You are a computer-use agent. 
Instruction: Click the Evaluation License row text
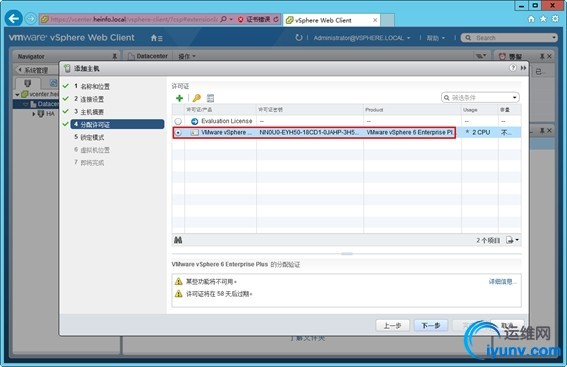[x=226, y=121]
